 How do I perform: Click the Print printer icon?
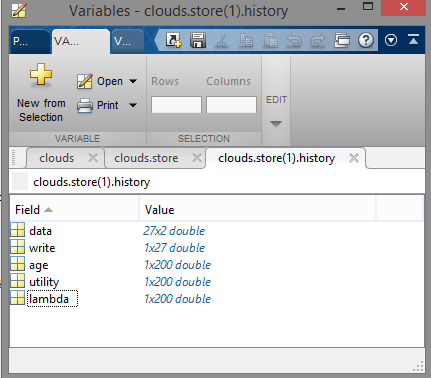tap(85, 105)
